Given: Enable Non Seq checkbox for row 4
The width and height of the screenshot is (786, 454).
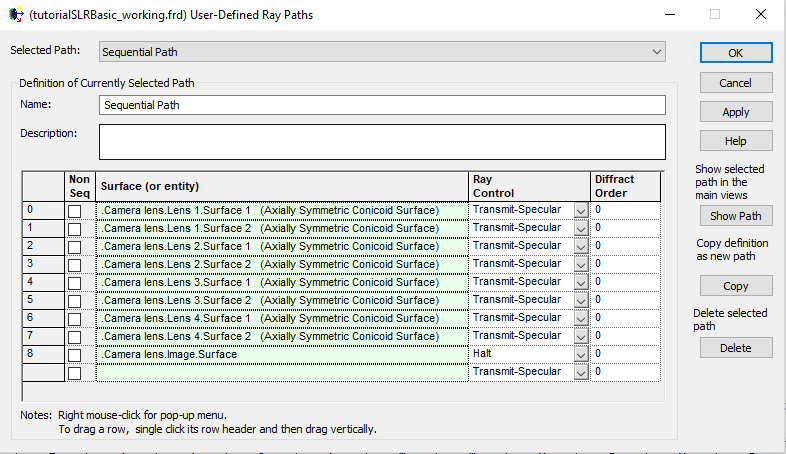Looking at the screenshot, I should pyautogui.click(x=75, y=282).
